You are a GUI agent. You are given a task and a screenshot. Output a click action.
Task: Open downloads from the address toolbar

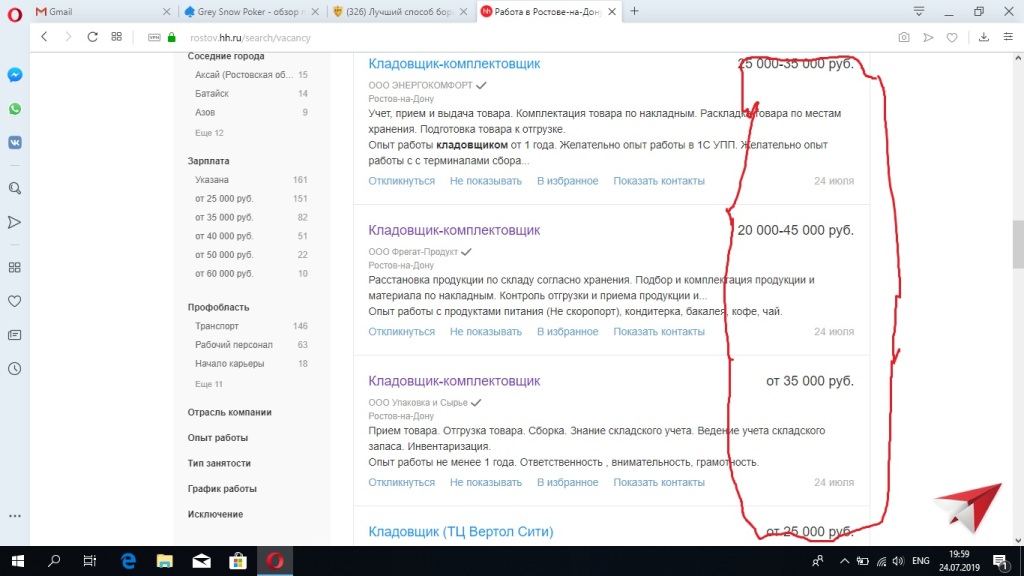pos(983,37)
